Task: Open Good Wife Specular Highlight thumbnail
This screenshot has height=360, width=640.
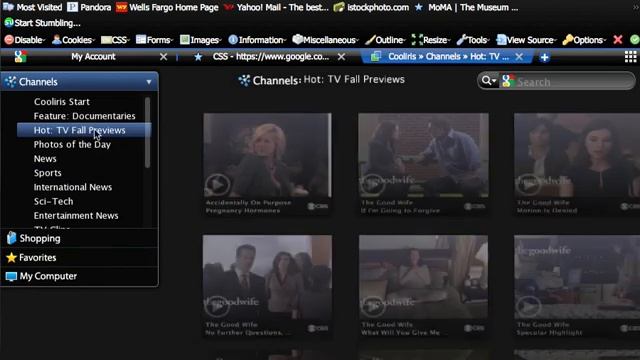Action: 577,277
